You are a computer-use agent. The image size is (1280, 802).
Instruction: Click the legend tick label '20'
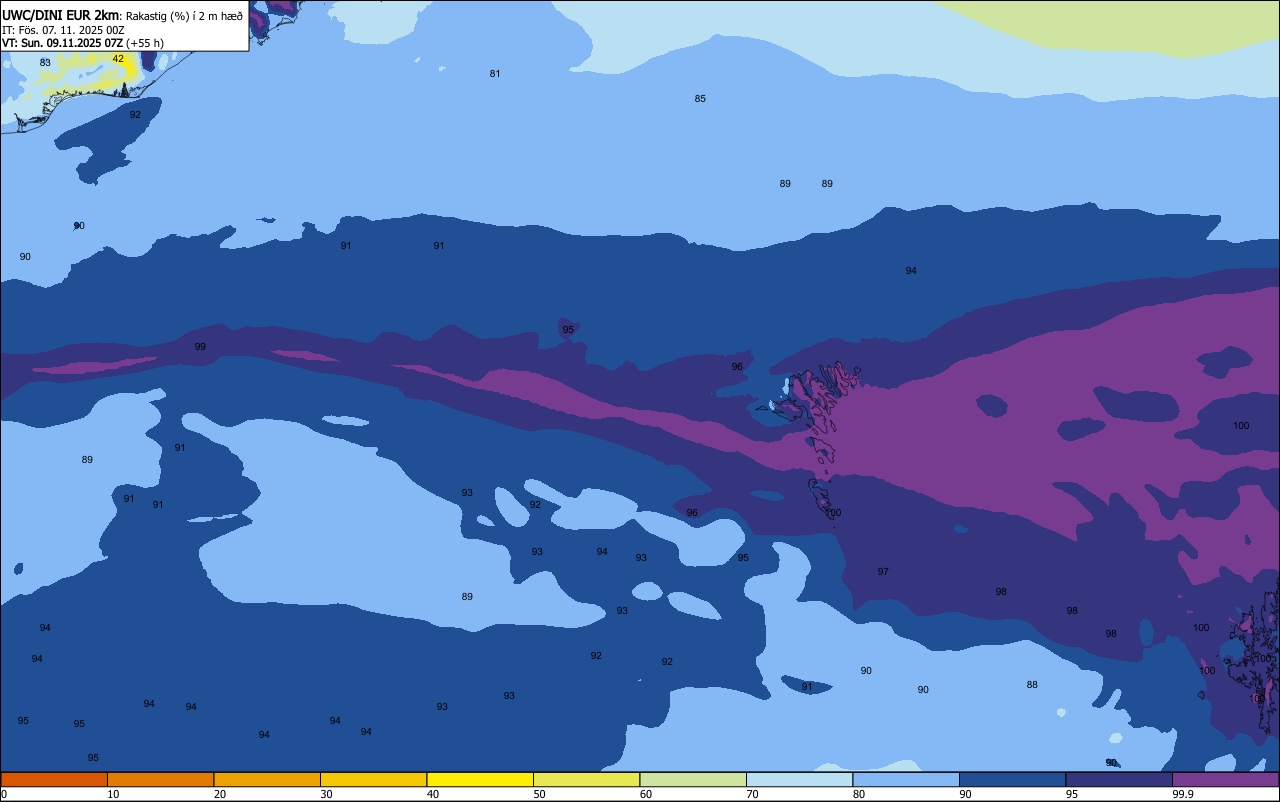tap(220, 794)
